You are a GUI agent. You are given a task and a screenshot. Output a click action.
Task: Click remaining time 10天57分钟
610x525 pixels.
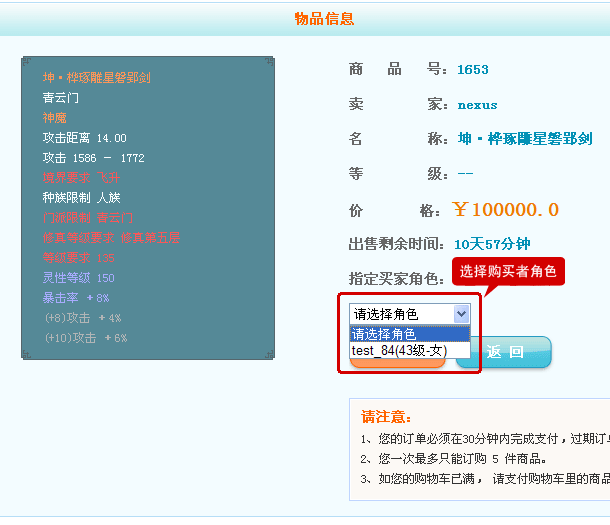coord(491,244)
